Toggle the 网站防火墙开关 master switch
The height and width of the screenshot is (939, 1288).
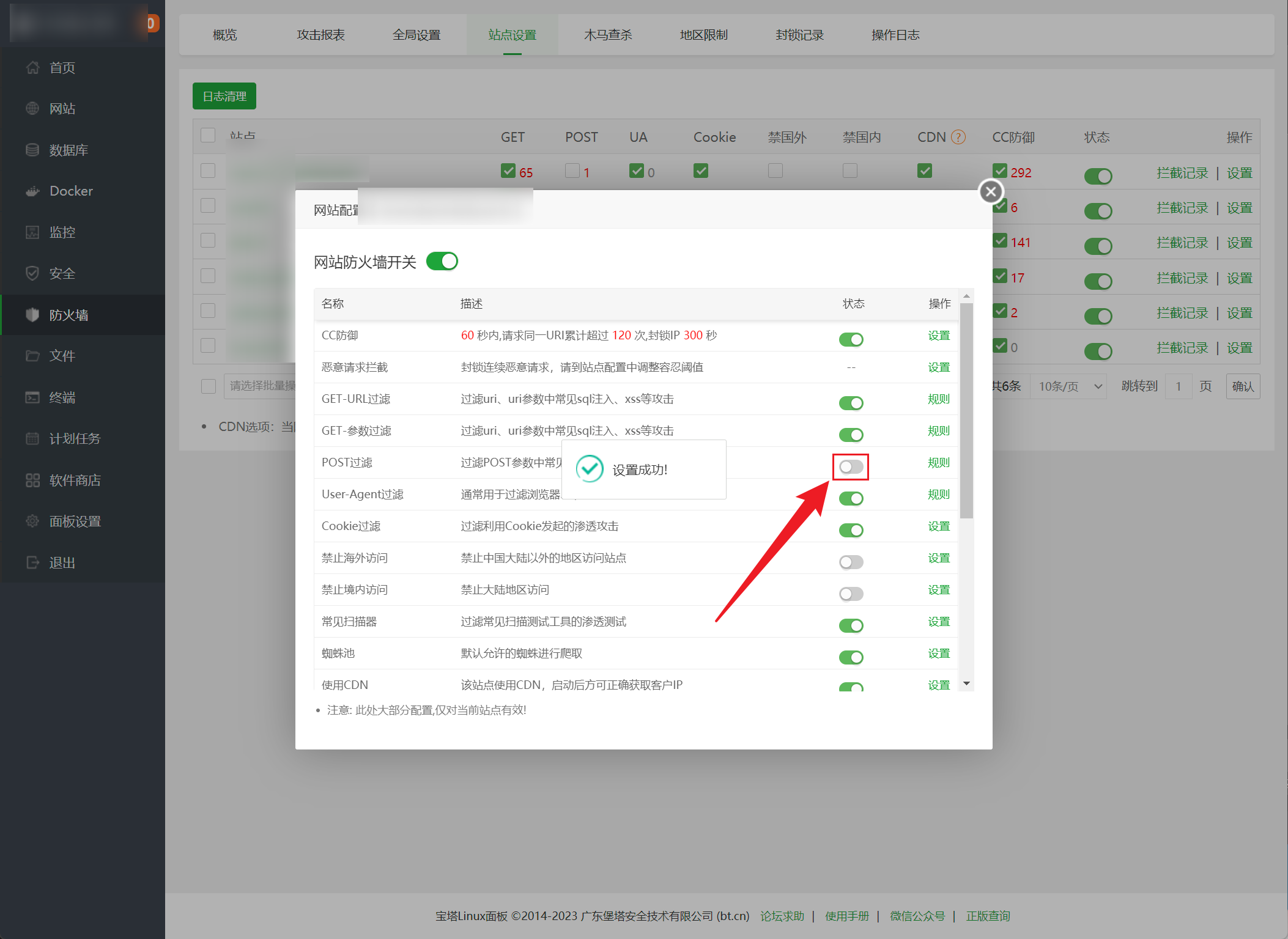pos(442,262)
